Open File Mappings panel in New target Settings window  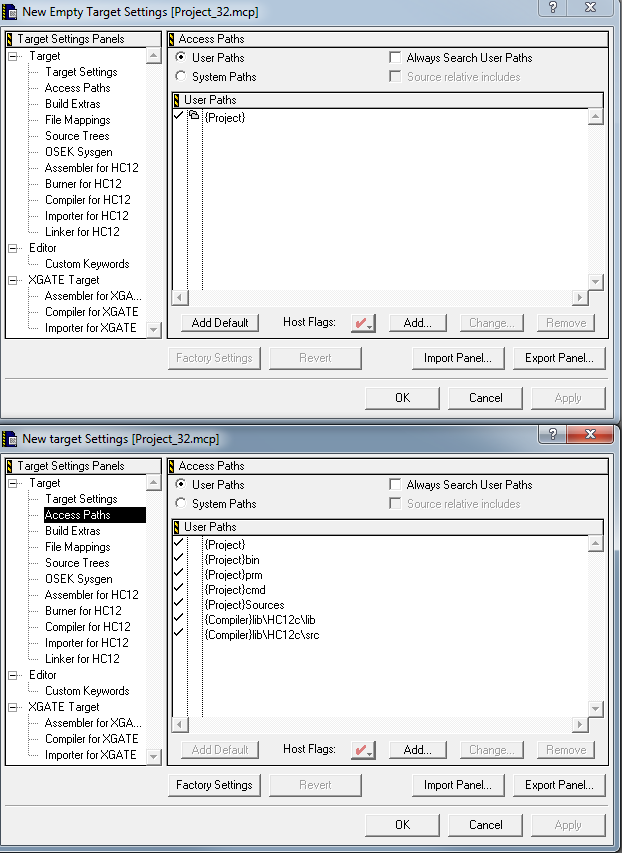(77, 547)
